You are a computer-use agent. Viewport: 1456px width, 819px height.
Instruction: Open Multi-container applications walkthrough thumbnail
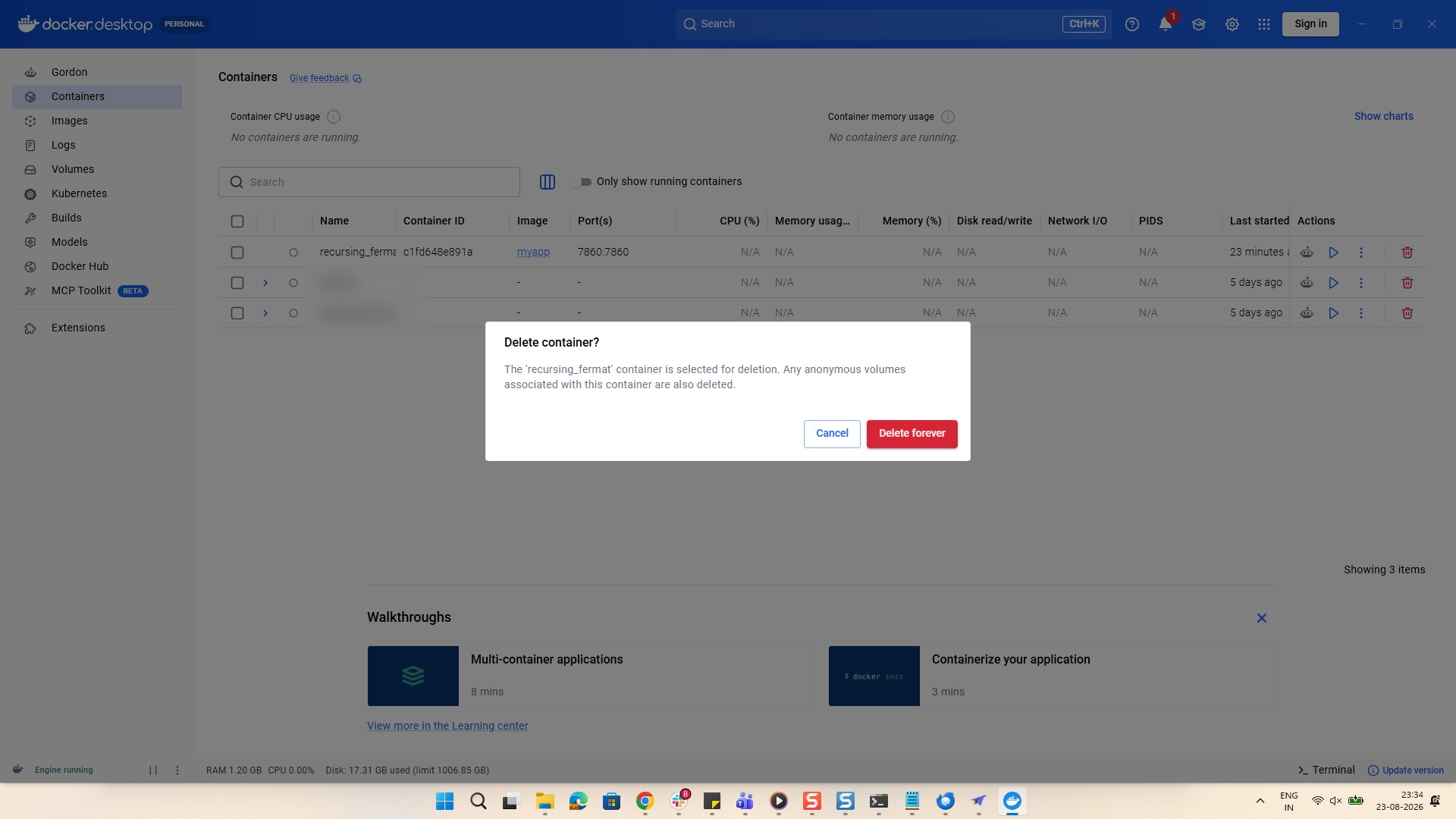click(x=413, y=676)
